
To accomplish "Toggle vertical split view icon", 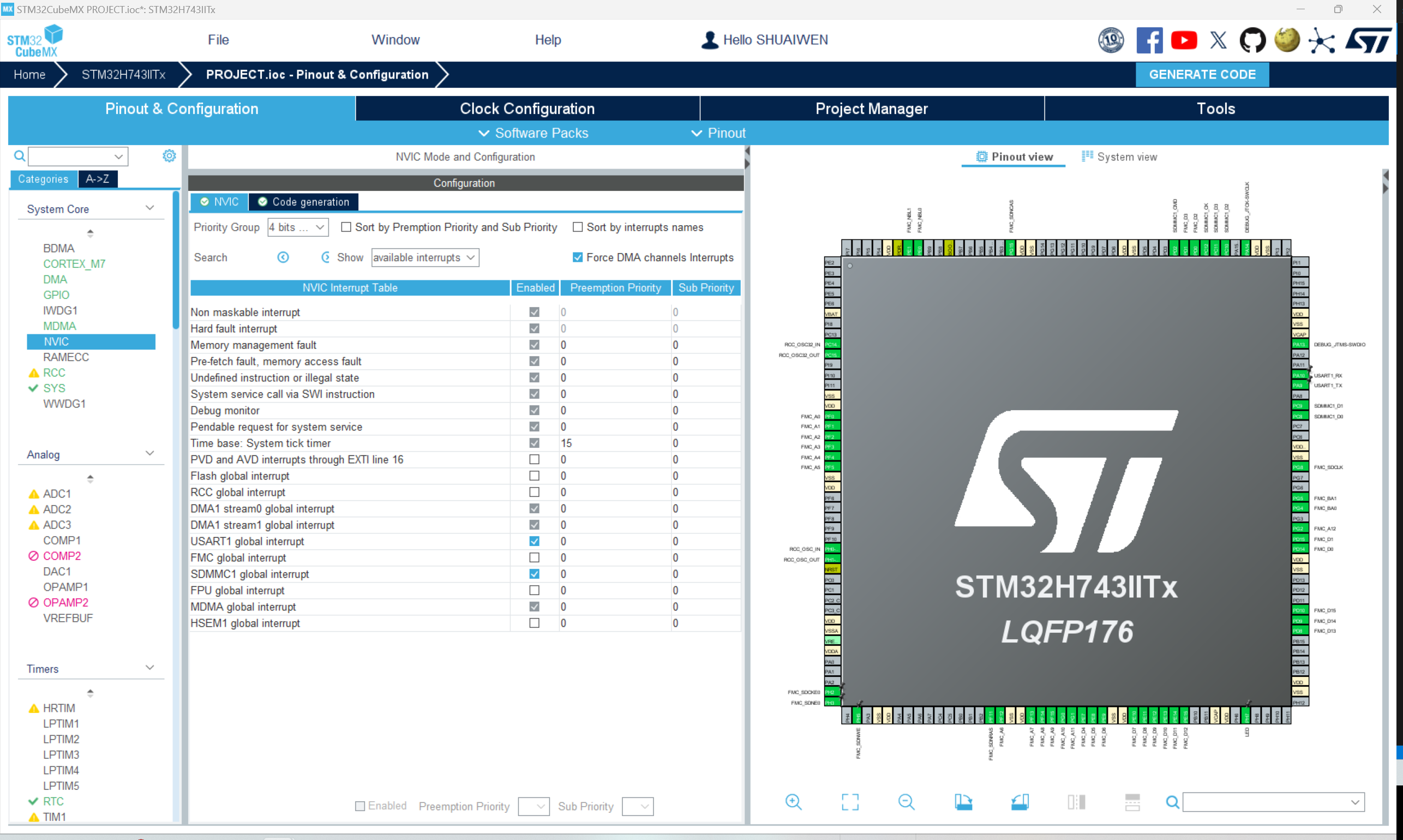I will coord(1076,801).
